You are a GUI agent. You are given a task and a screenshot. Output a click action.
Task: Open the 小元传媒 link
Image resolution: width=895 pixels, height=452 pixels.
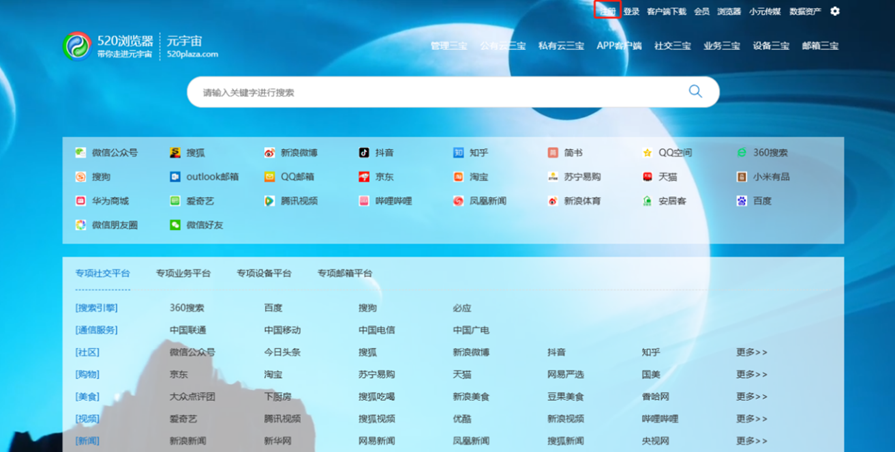click(x=765, y=11)
